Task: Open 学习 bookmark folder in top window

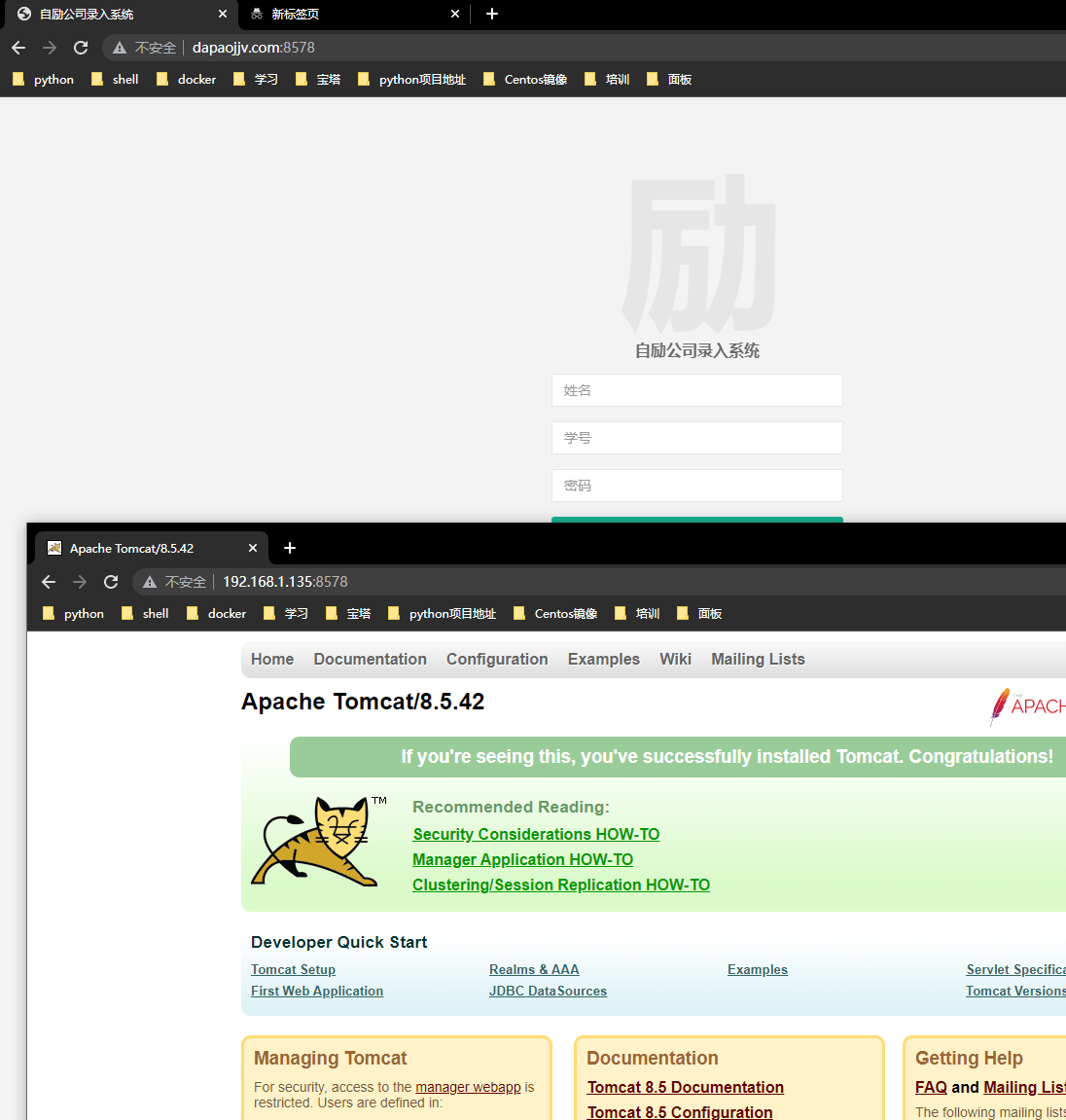Action: coord(256,79)
